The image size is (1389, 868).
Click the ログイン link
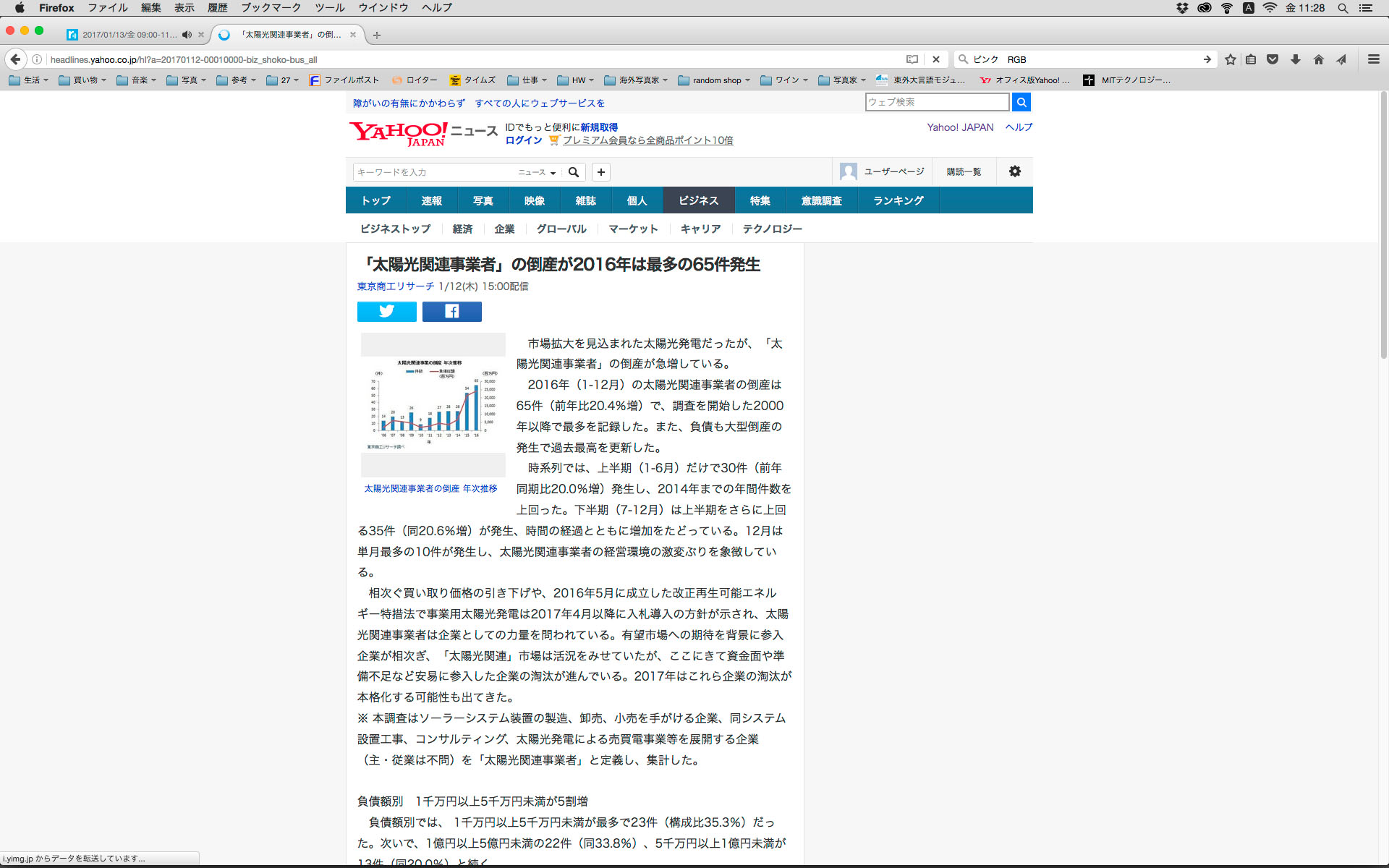(523, 140)
